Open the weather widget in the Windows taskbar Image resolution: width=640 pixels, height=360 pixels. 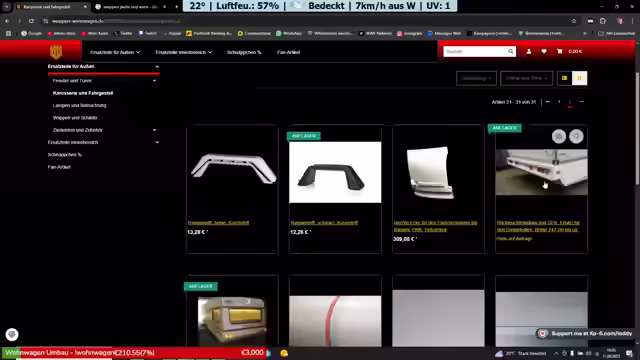[x=521, y=353]
